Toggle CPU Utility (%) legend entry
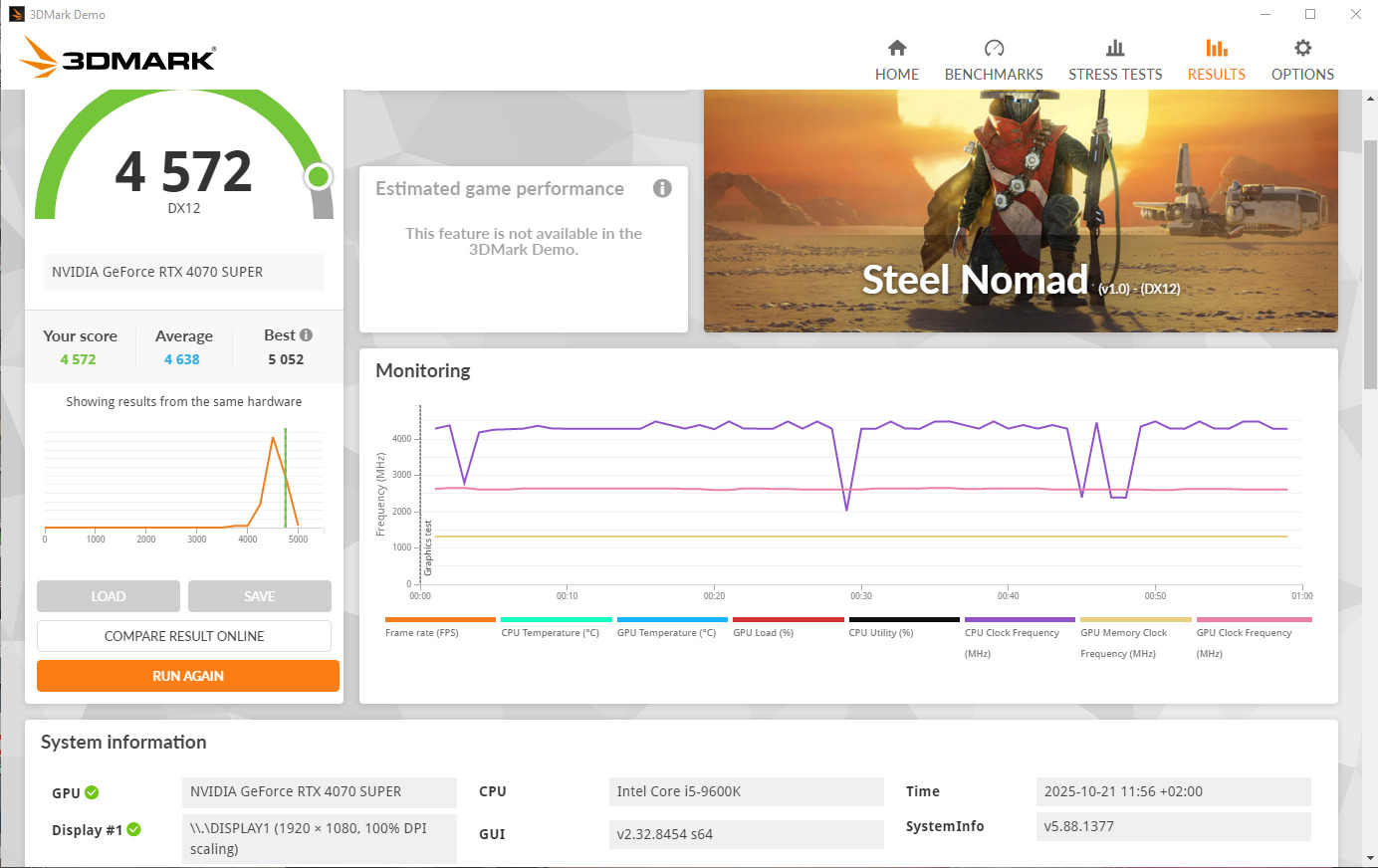 click(904, 627)
